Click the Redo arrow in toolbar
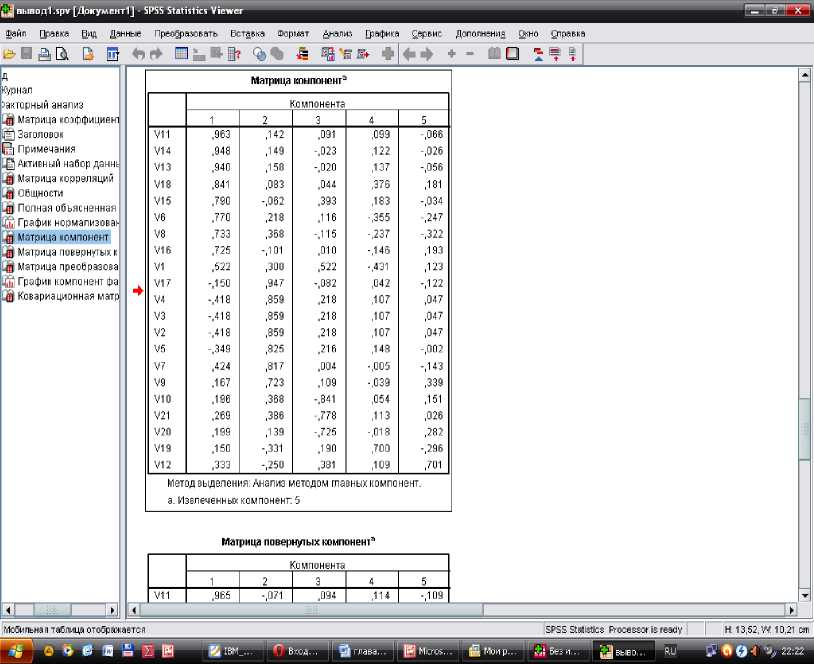The height and width of the screenshot is (664, 814). (157, 53)
